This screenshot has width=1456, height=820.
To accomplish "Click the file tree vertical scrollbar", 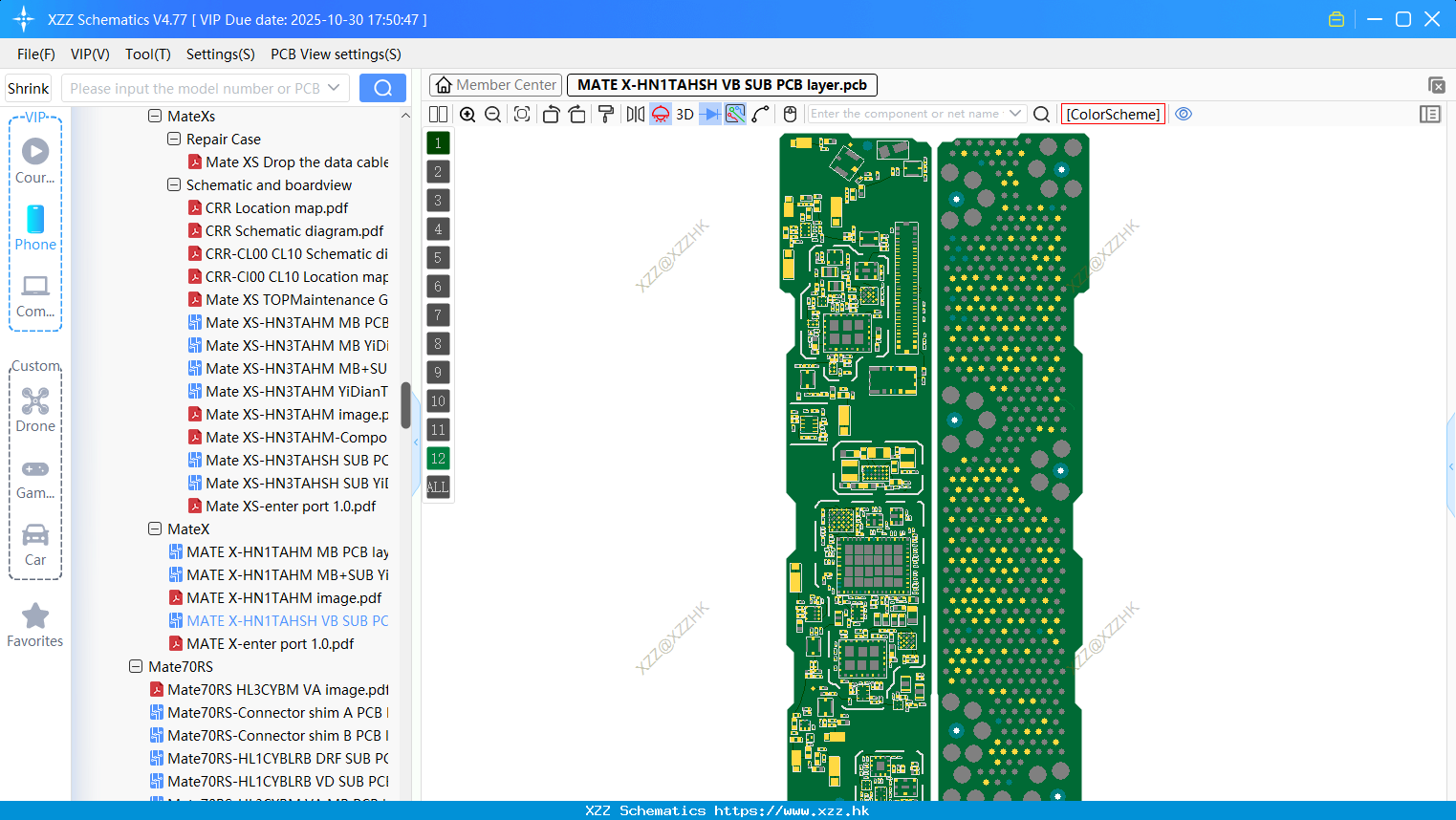I will (405, 406).
